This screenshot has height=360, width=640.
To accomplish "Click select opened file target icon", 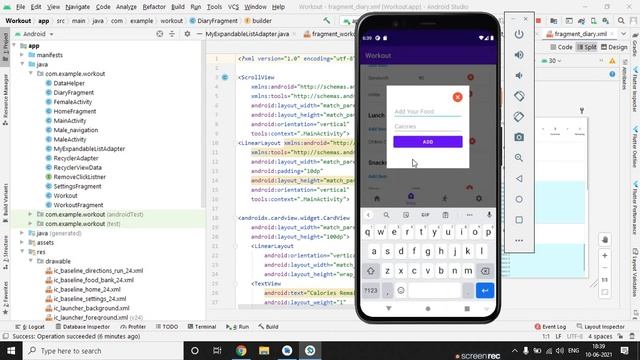I will (160, 34).
